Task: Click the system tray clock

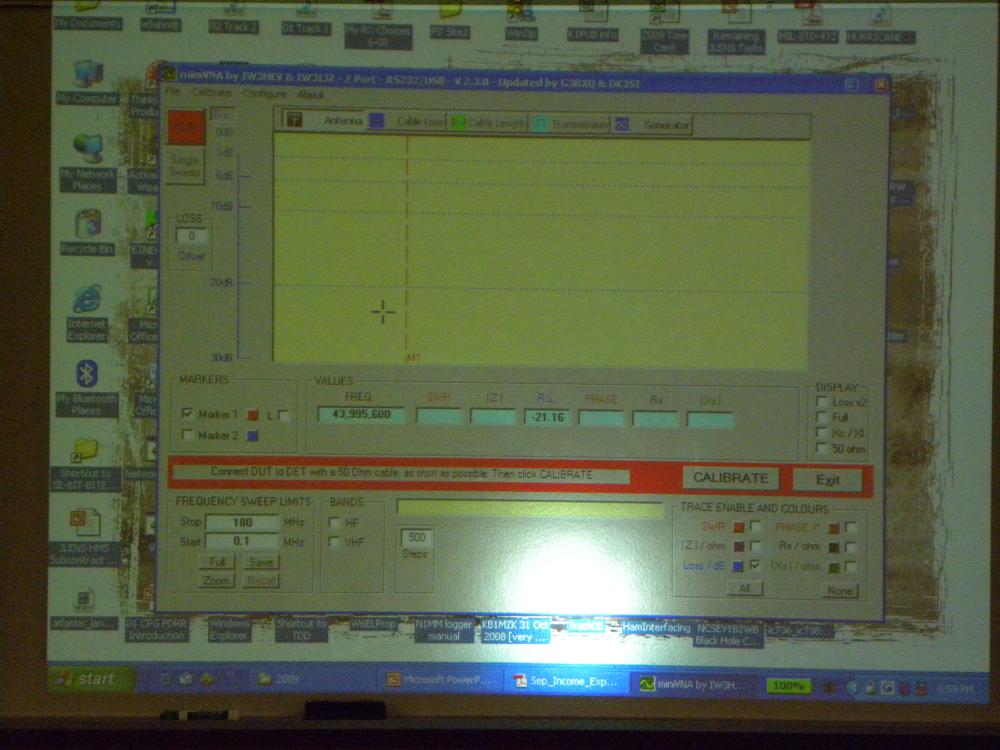Action: [x=955, y=689]
